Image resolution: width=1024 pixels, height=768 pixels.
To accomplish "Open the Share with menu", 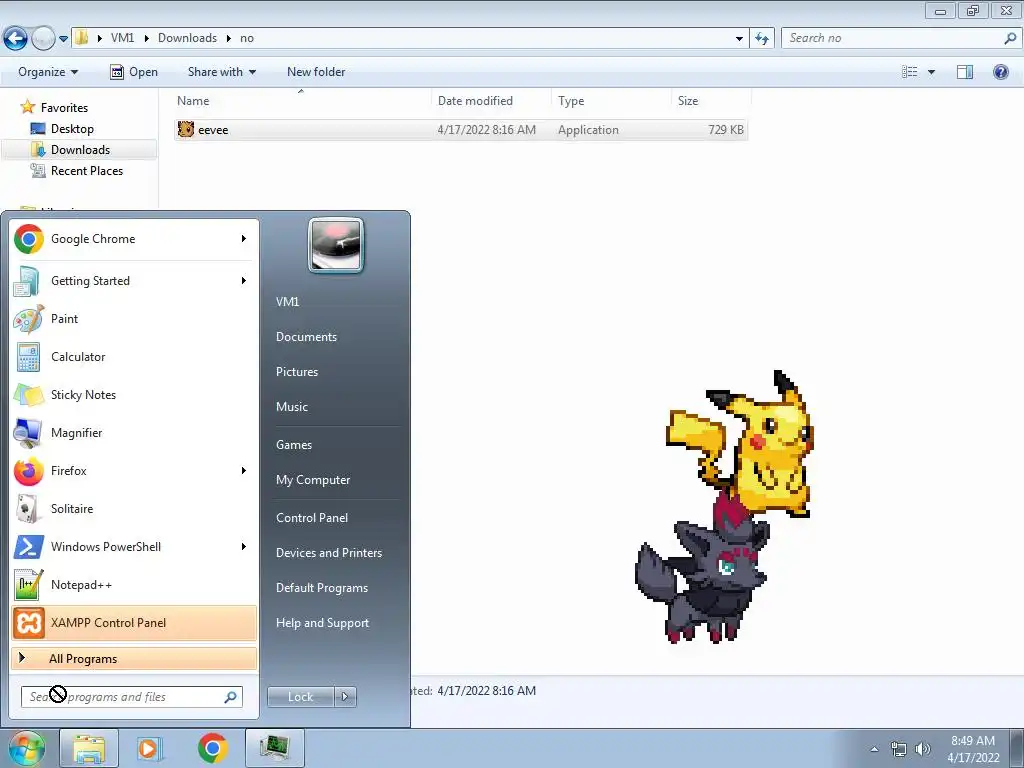I will pos(221,72).
